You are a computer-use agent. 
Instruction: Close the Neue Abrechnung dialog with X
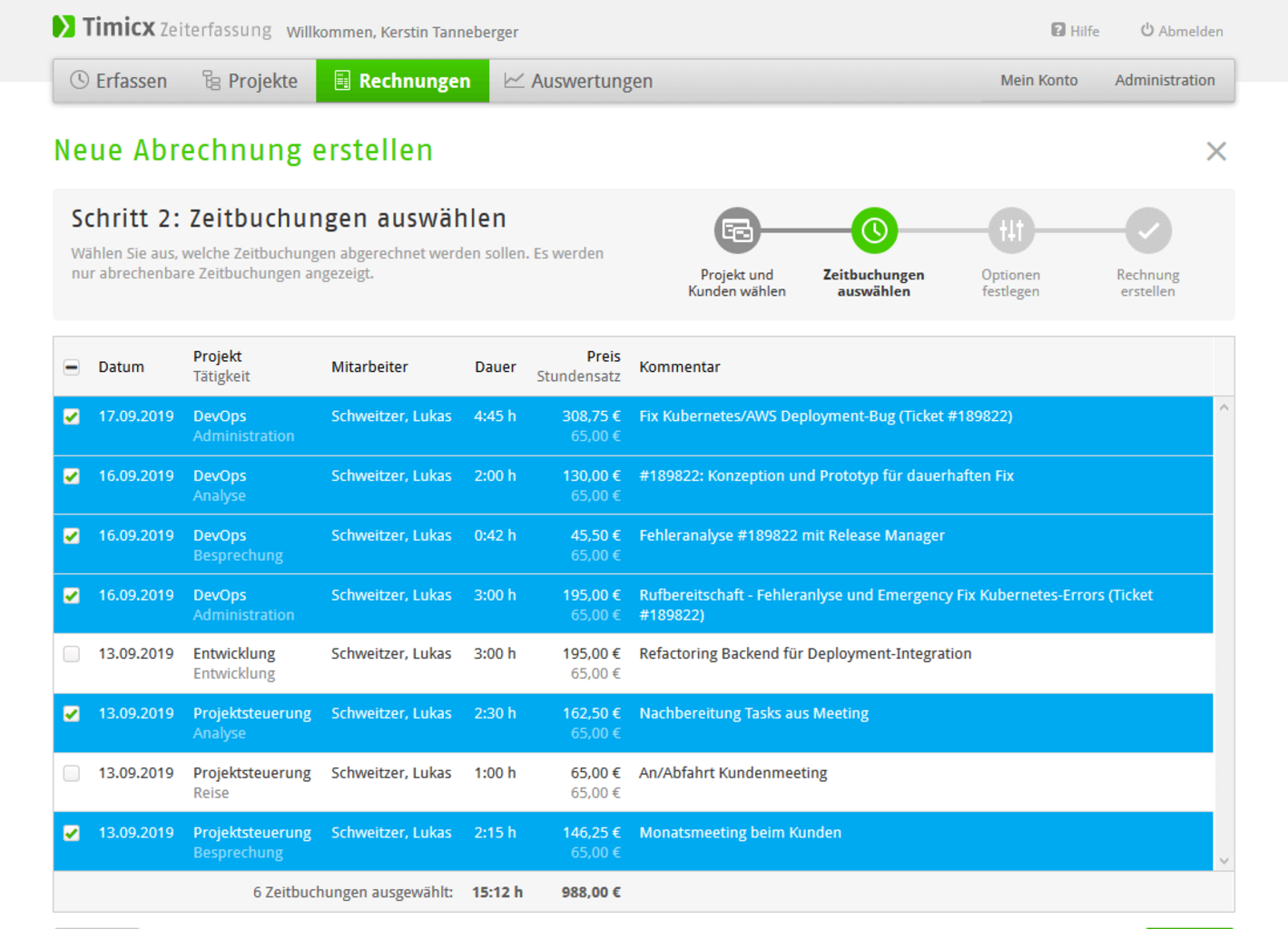(1215, 152)
